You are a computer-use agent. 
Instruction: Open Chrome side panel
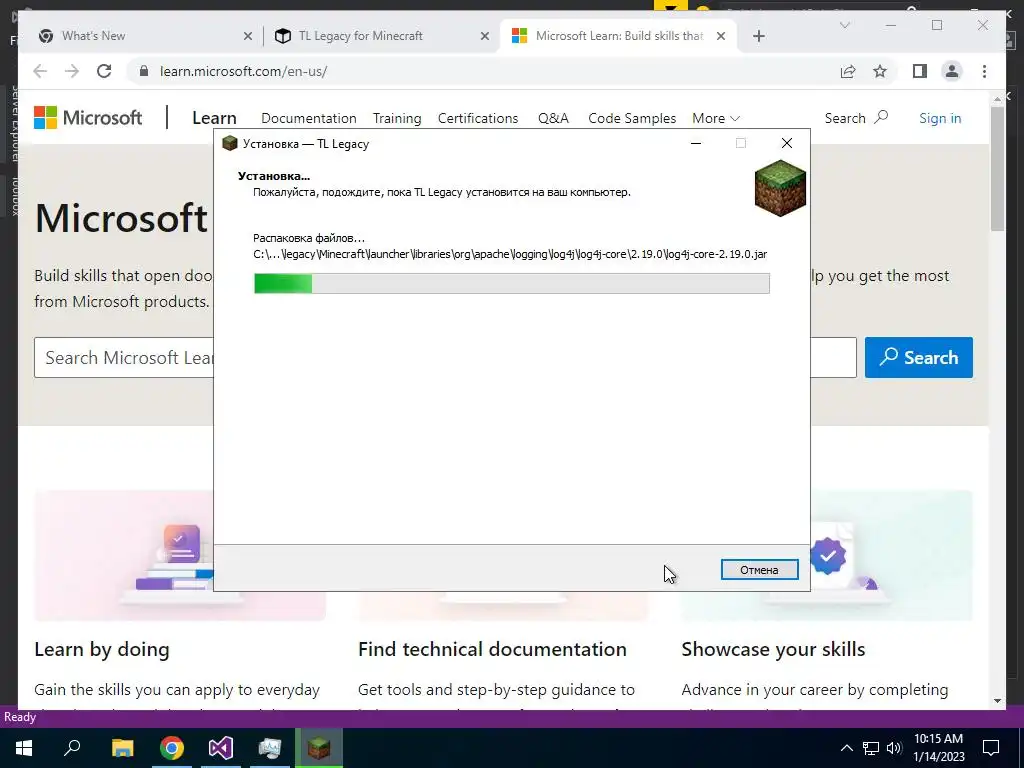[920, 71]
